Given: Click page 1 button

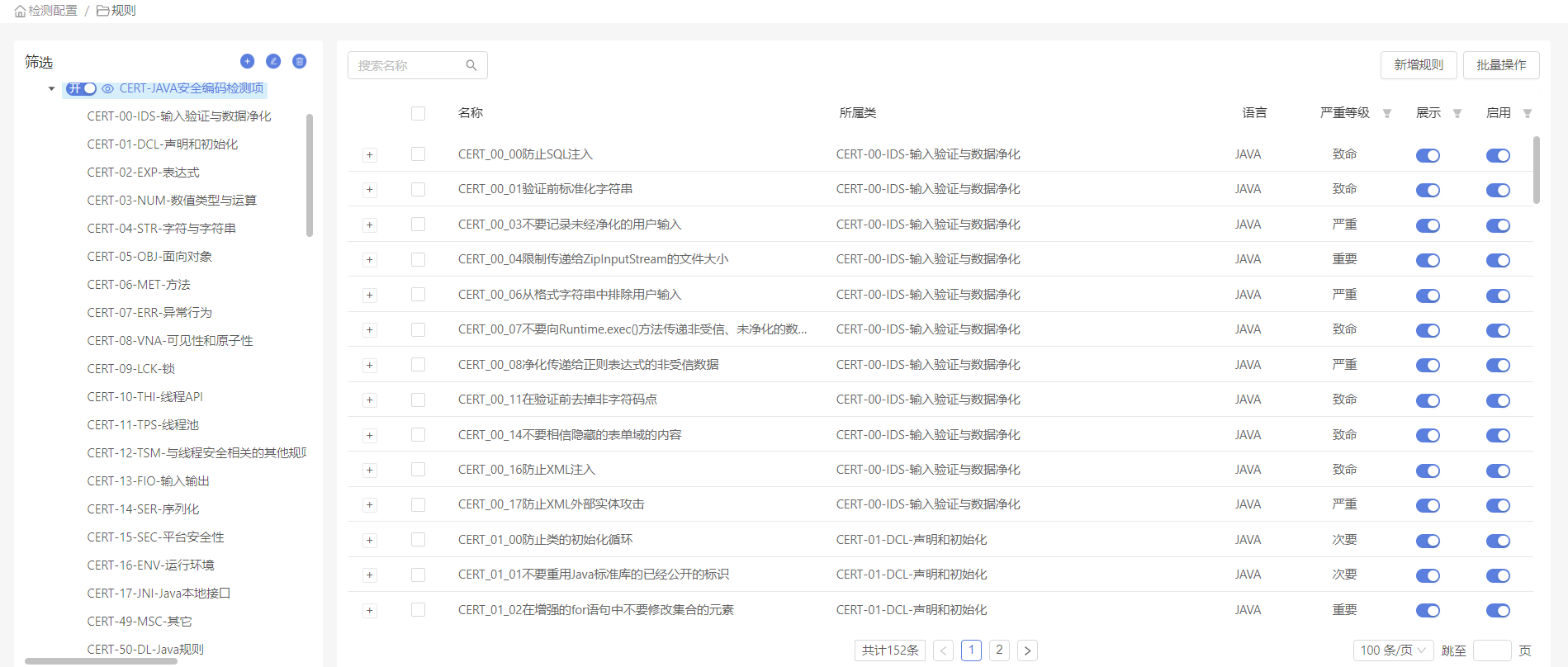Looking at the screenshot, I should click(971, 650).
